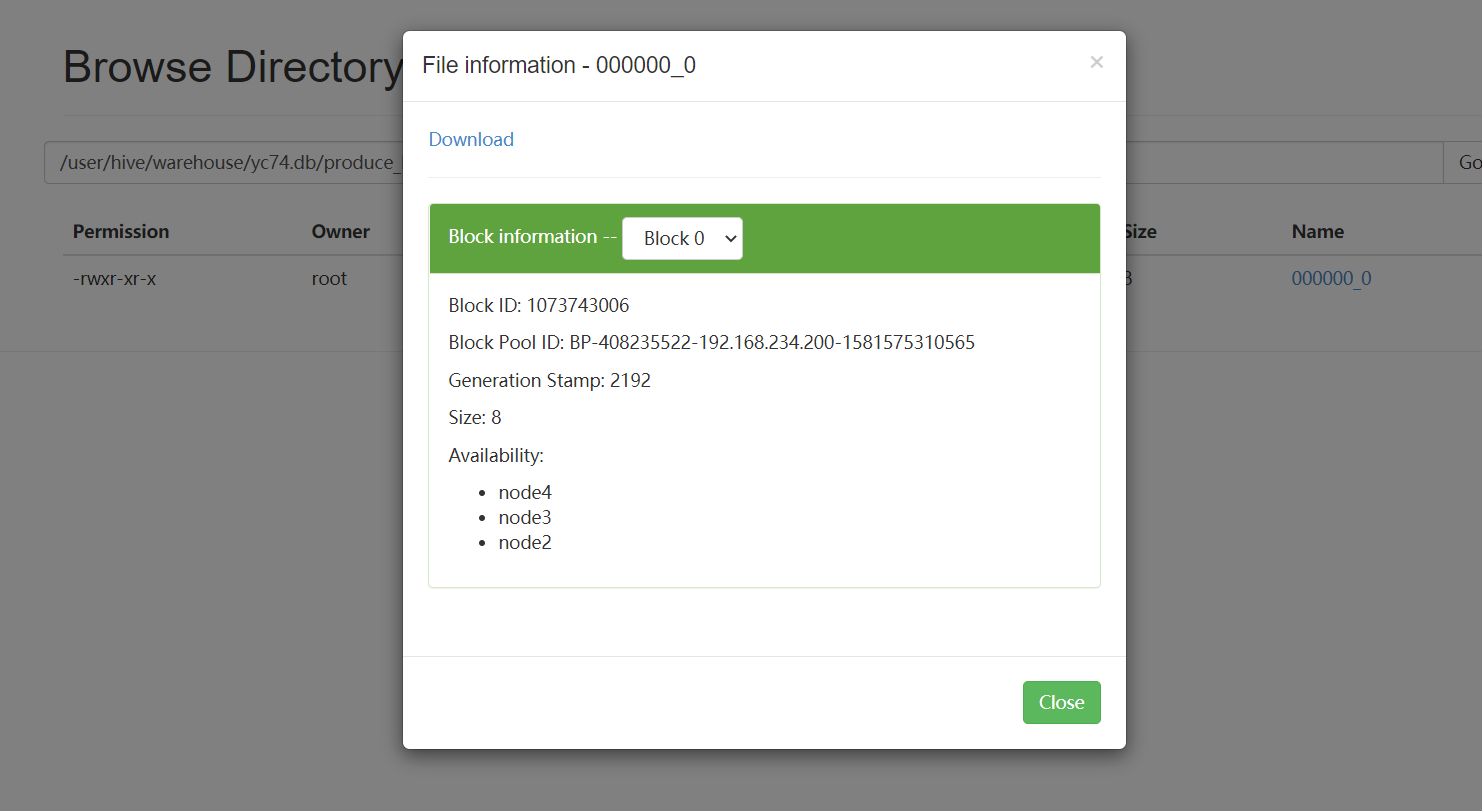The width and height of the screenshot is (1482, 811).
Task: Sort files by the Permission column
Action: (121, 231)
